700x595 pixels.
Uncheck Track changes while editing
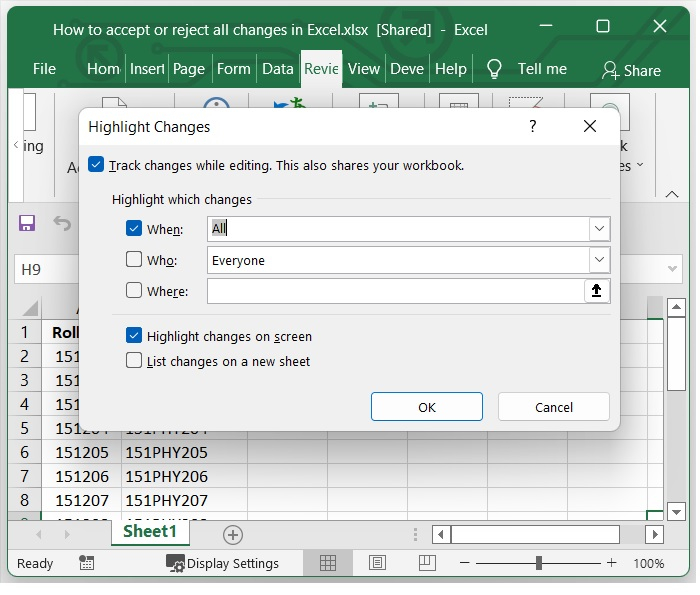click(x=96, y=165)
